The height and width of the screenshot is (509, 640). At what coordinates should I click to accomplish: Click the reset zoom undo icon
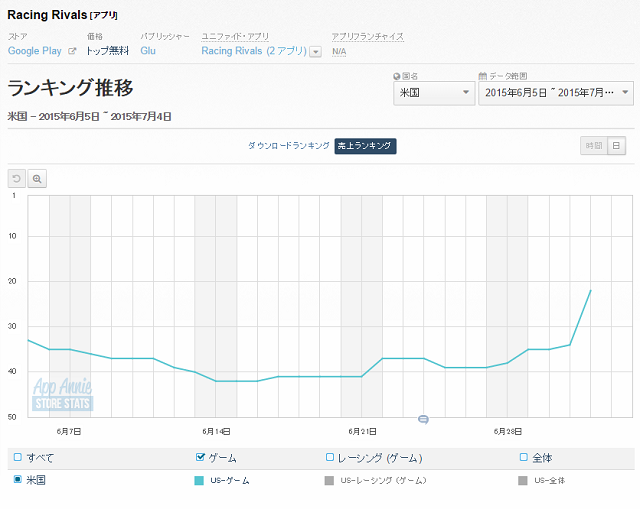(x=17, y=179)
